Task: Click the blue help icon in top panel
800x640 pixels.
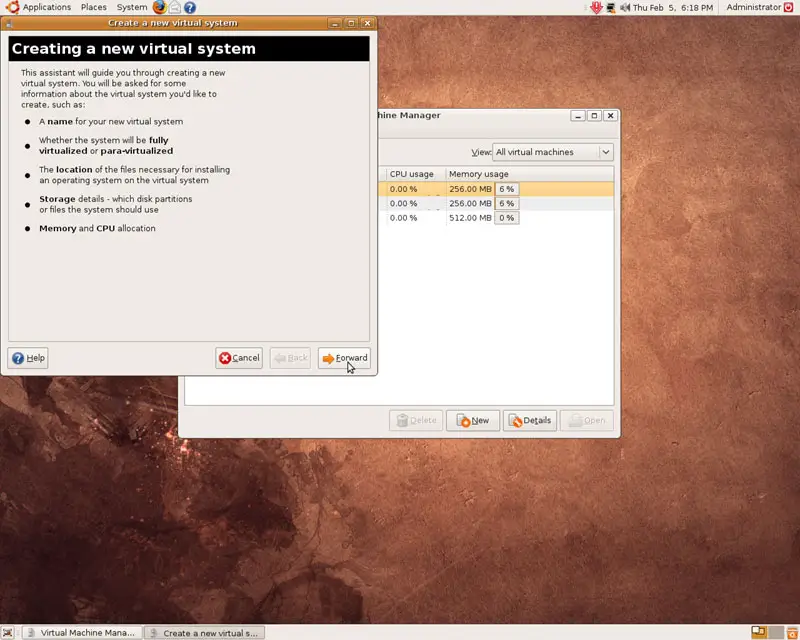Action: tap(189, 7)
